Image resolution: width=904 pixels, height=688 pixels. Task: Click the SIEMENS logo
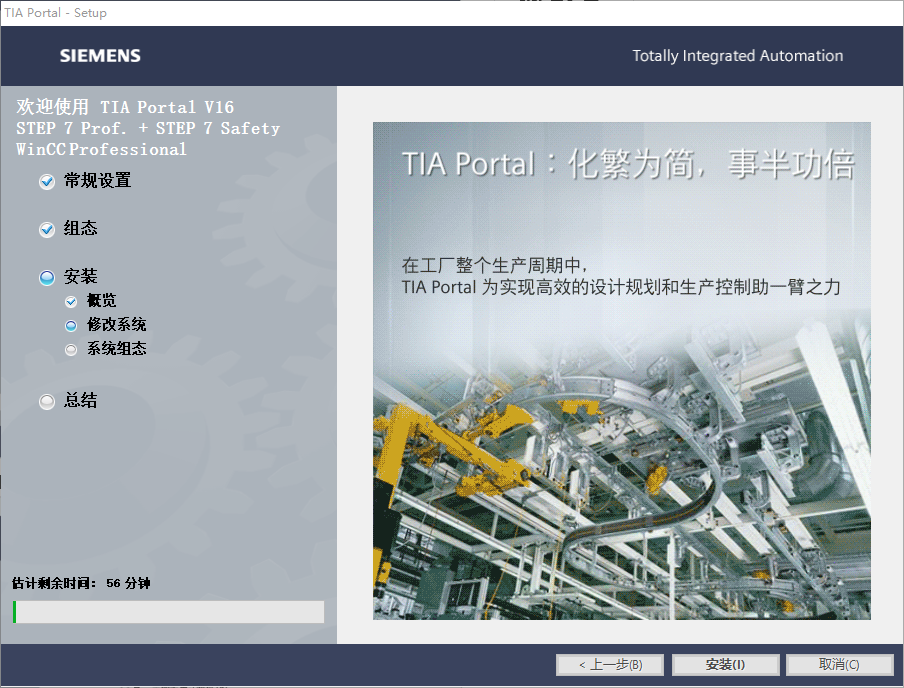click(100, 55)
